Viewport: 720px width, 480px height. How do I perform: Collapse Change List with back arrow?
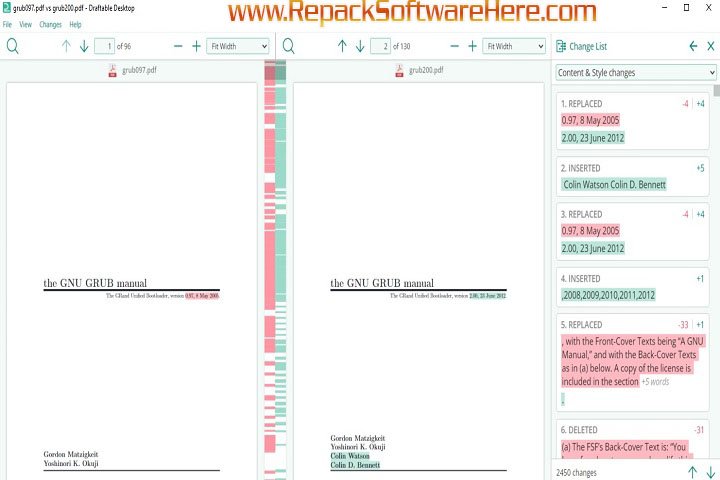(693, 46)
